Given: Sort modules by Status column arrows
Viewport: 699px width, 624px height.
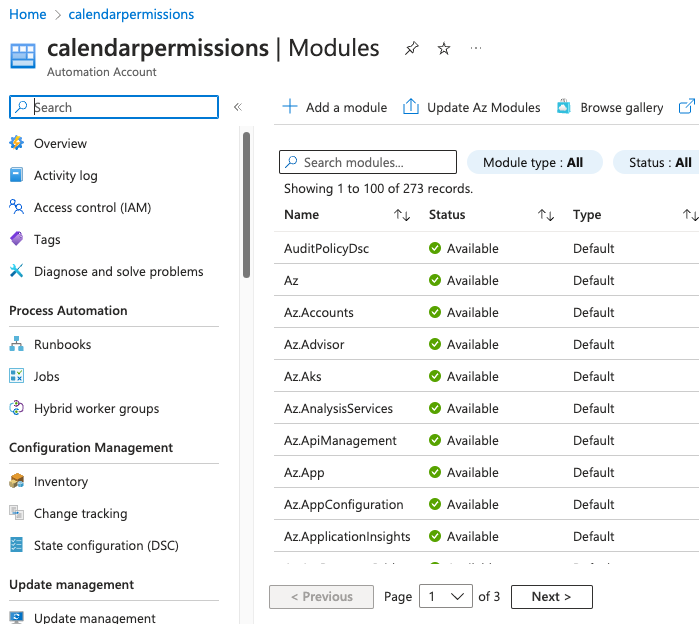Looking at the screenshot, I should 546,215.
